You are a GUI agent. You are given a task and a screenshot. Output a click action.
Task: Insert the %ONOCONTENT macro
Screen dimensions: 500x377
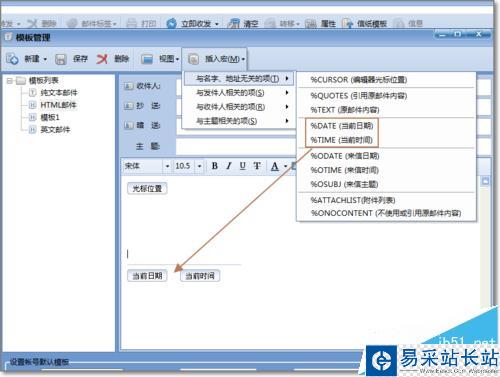tap(386, 213)
